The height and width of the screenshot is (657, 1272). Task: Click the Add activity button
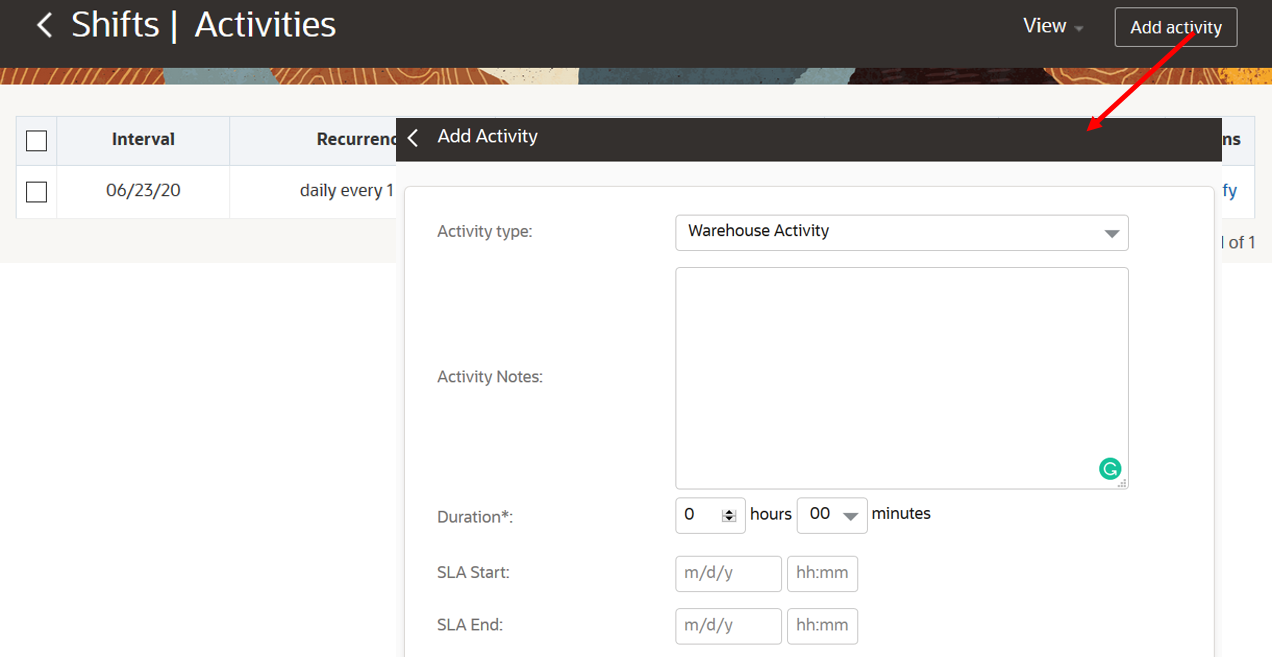(1175, 26)
